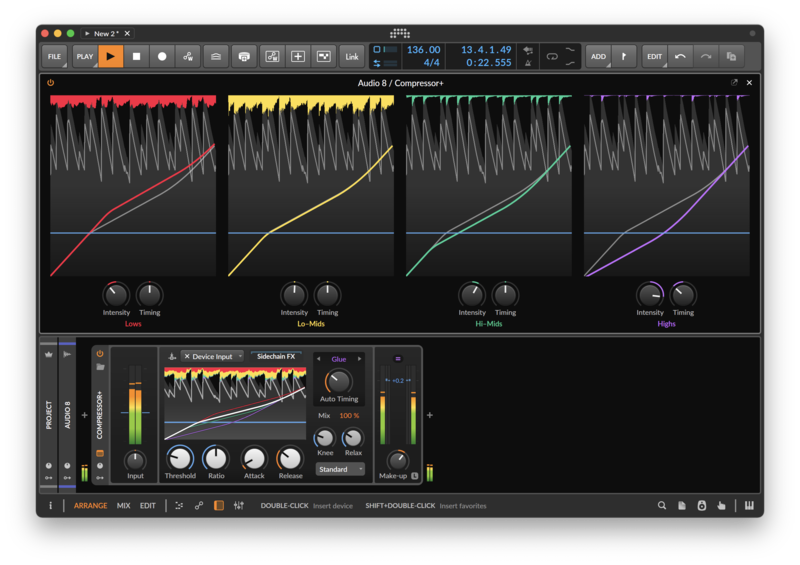800x565 pixels.
Task: Click the stop transport button
Action: (137, 56)
